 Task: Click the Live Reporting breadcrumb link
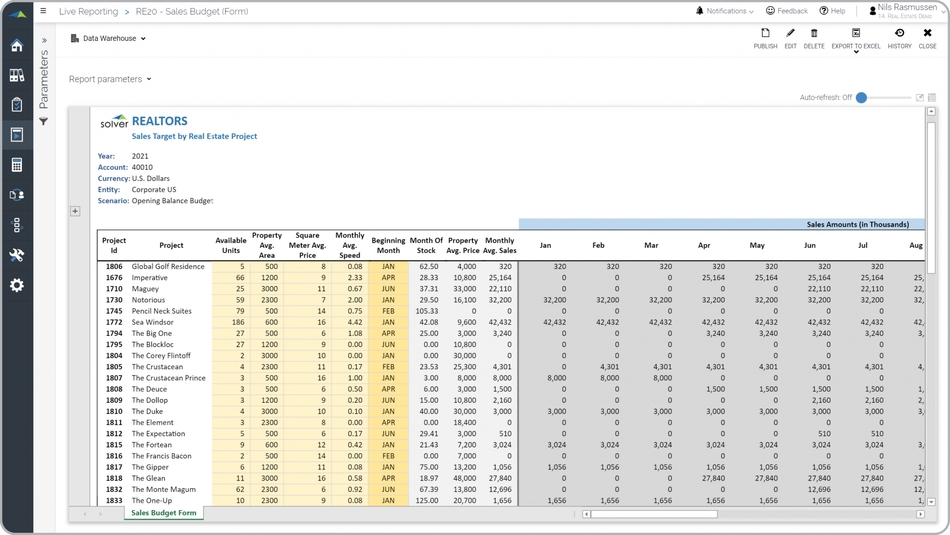click(x=88, y=12)
